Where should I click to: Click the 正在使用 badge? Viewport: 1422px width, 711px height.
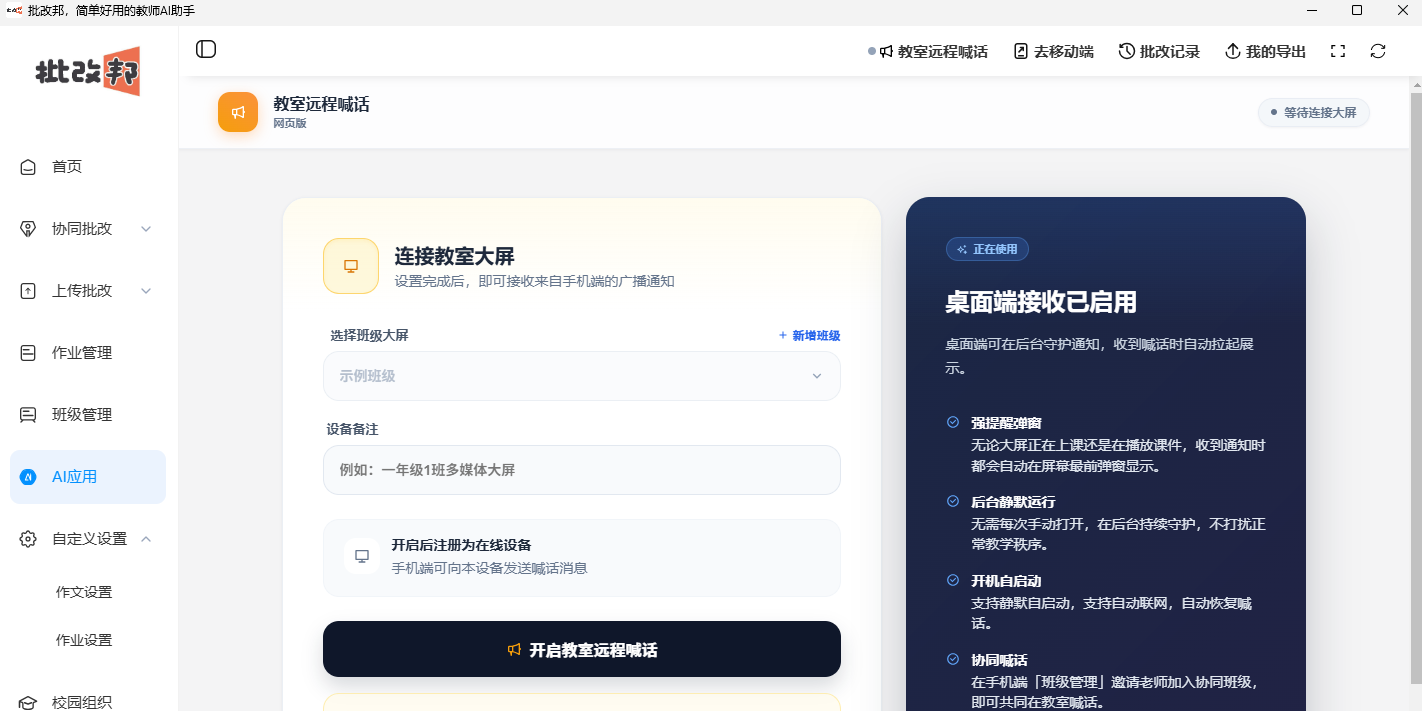[987, 249]
